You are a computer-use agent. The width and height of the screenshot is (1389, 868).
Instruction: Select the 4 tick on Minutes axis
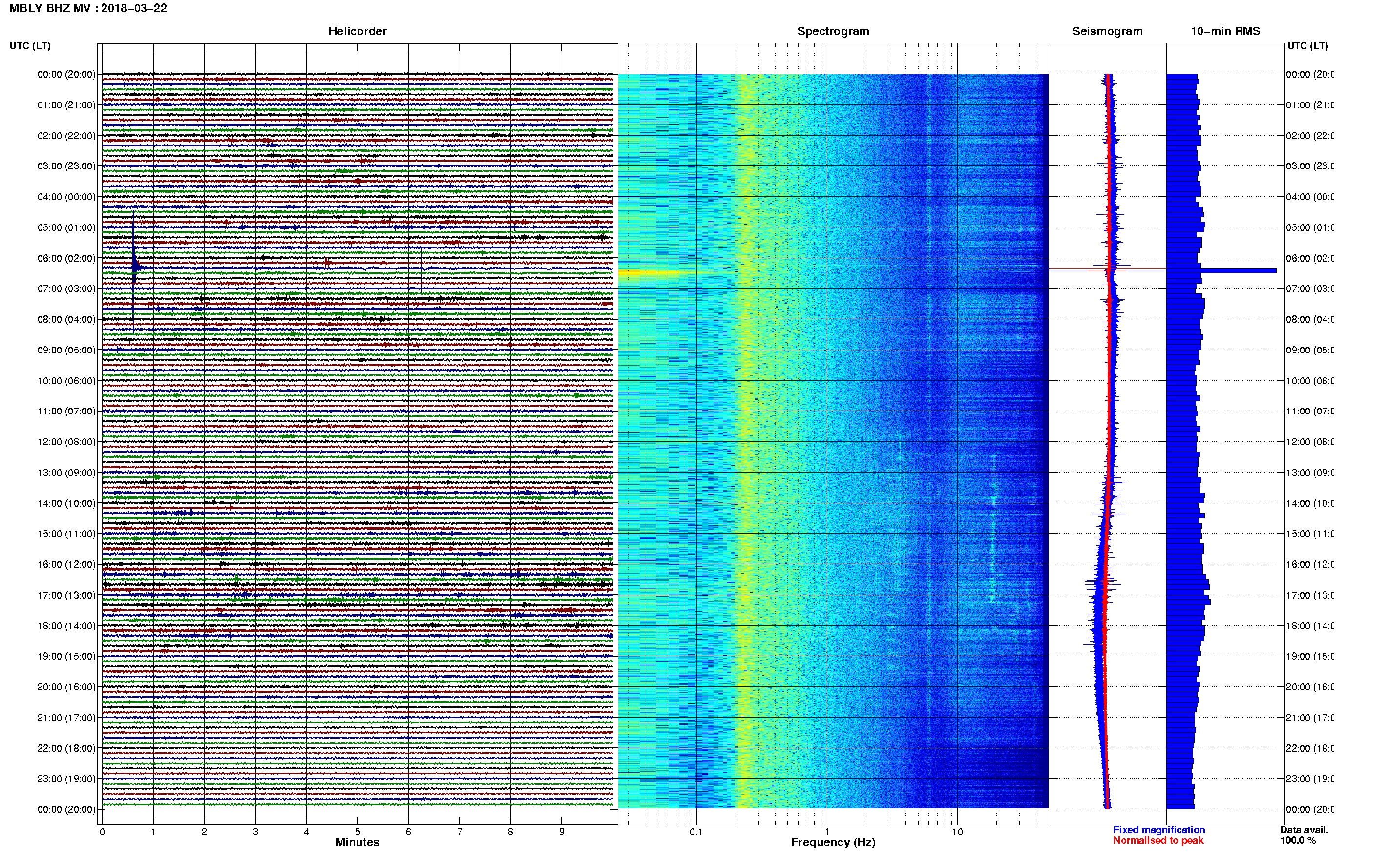pos(307,832)
